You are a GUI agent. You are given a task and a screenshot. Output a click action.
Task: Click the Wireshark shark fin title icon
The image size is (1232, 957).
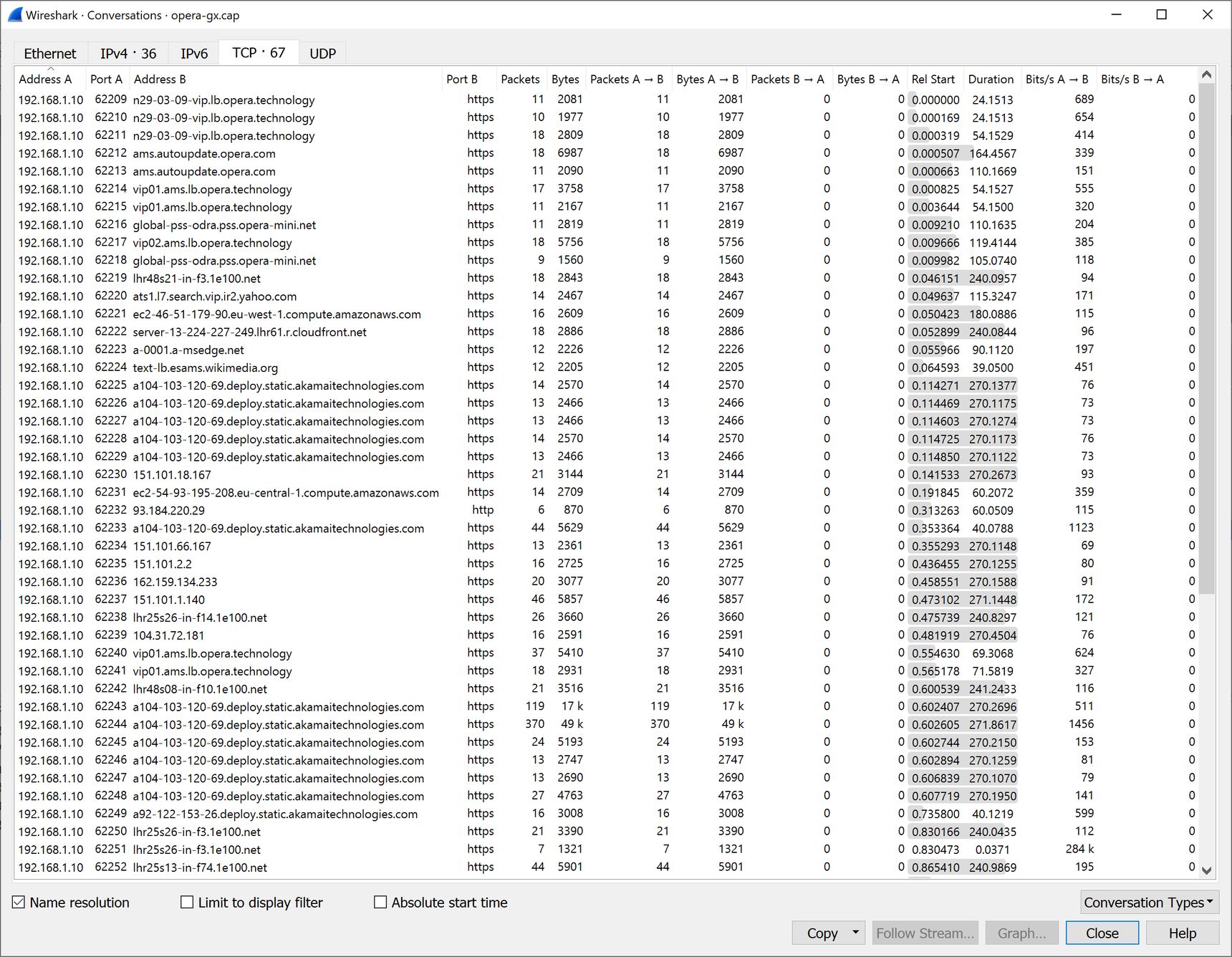click(14, 14)
